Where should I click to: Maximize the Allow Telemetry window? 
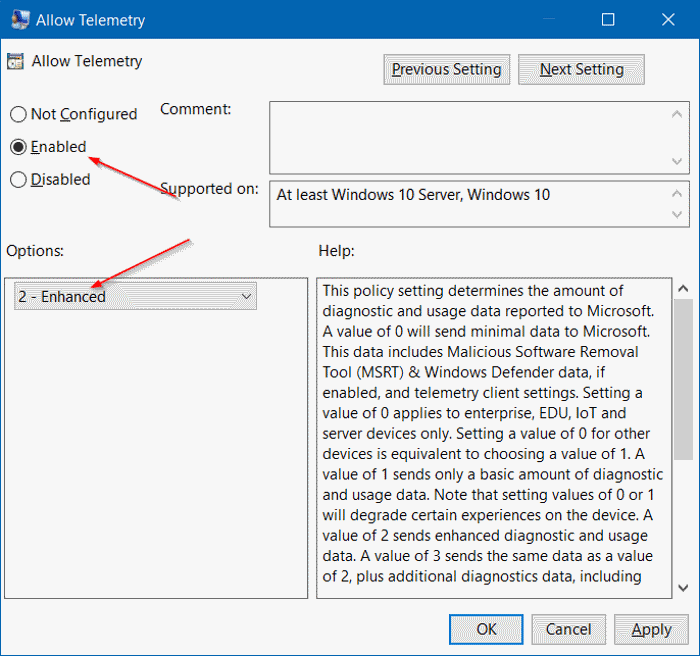[608, 20]
